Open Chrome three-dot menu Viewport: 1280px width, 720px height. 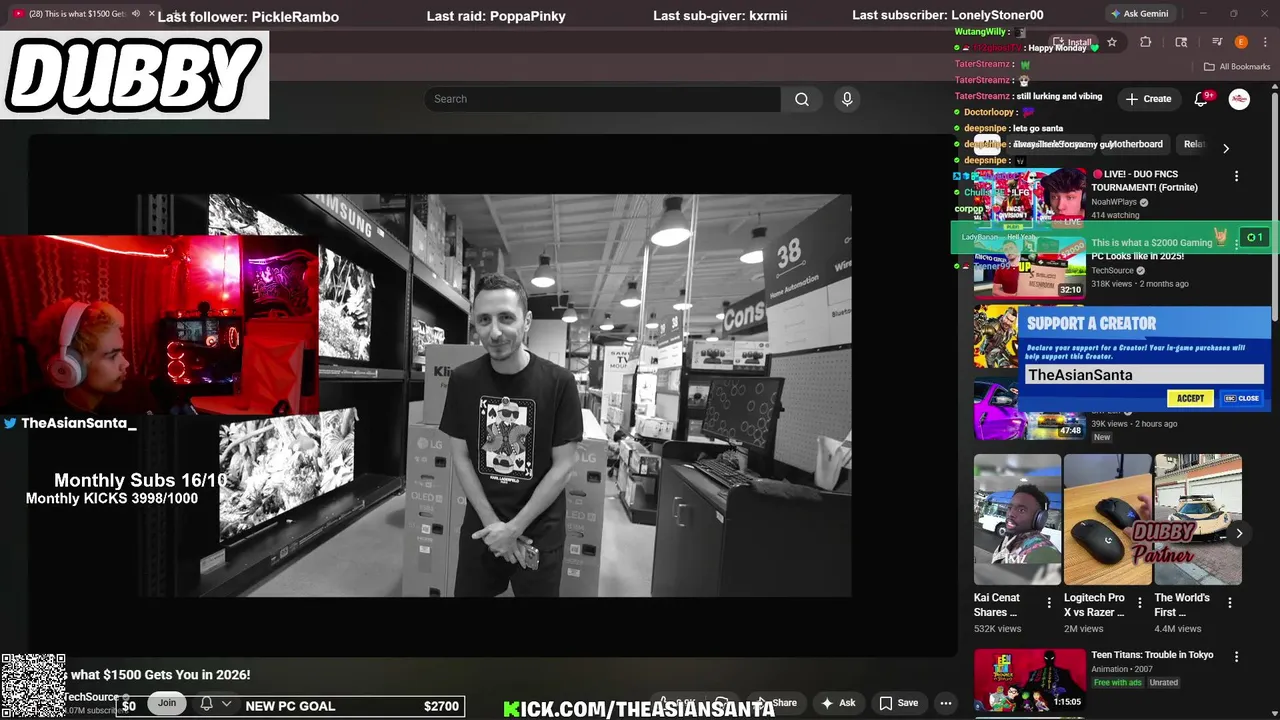coord(1265,42)
